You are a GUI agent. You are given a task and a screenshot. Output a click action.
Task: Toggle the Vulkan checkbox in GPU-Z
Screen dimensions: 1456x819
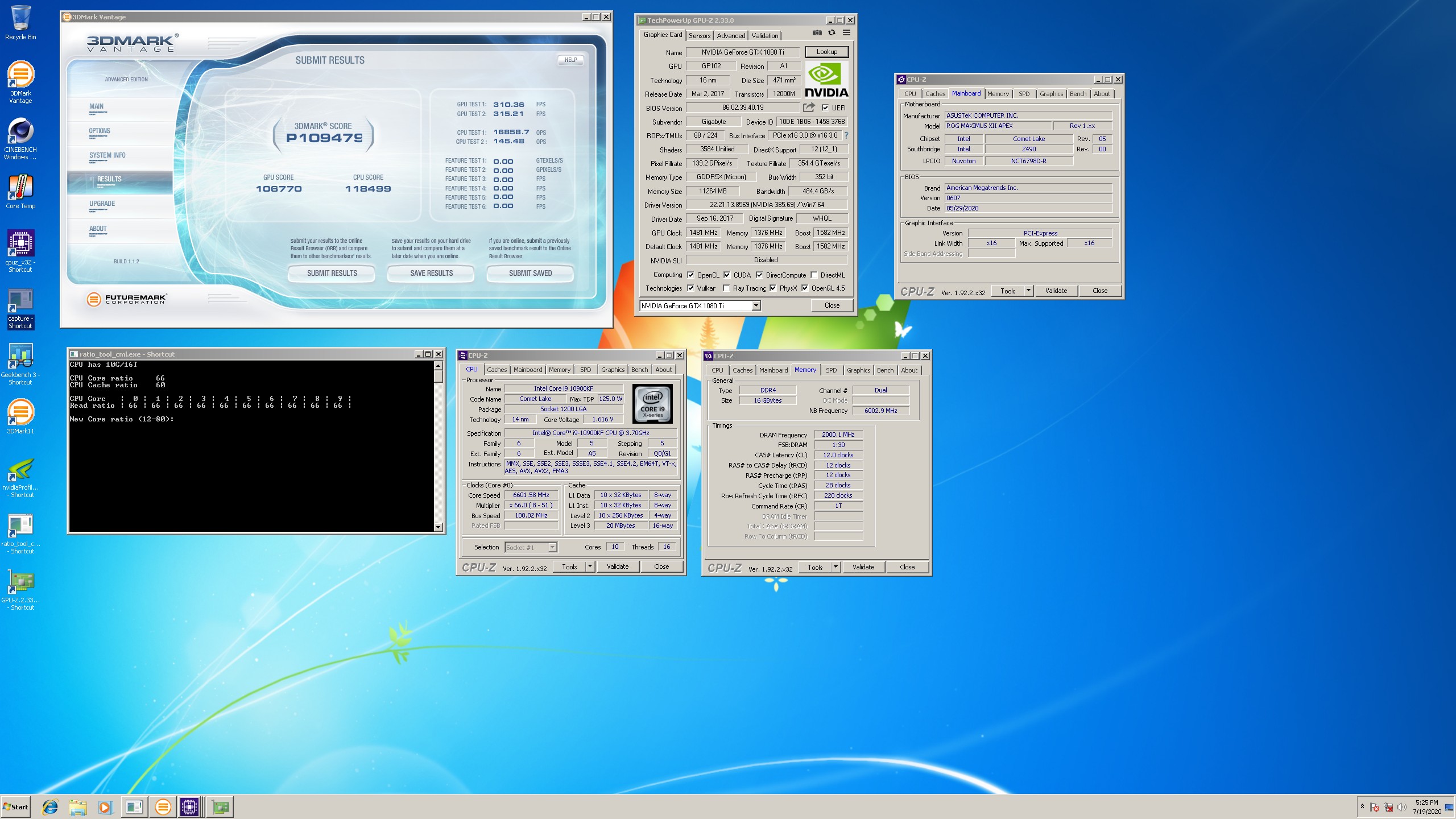coord(690,288)
